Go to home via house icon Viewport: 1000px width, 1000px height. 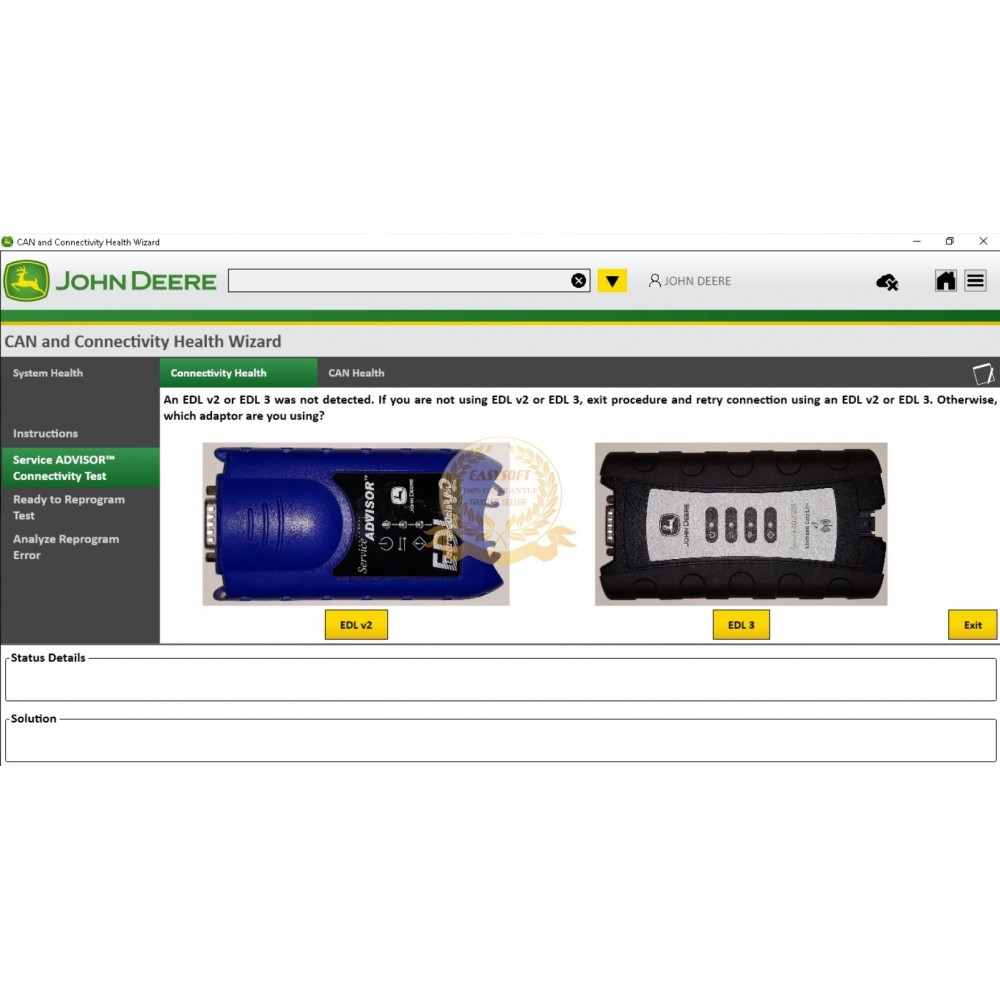tap(946, 281)
